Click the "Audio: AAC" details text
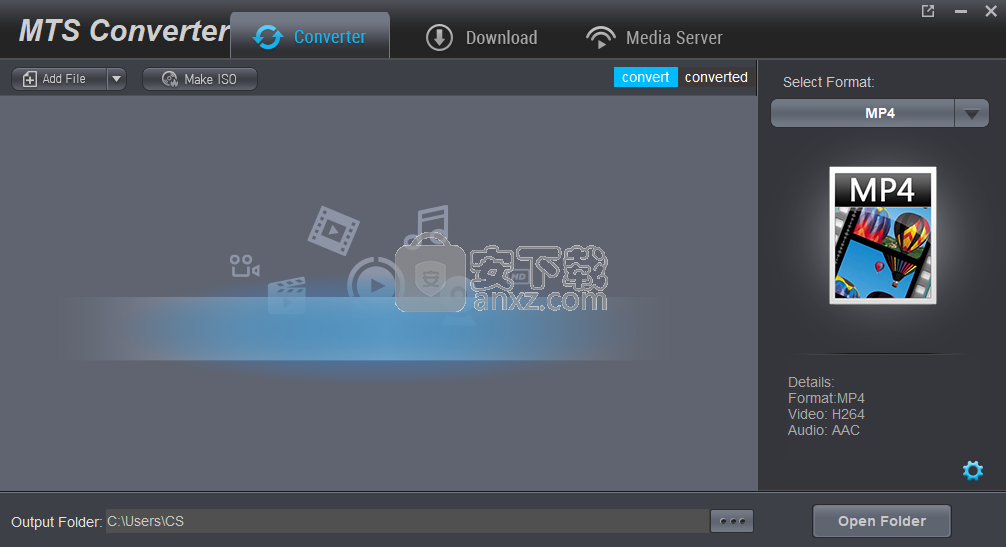Screen dimensions: 1006x547 click(824, 430)
